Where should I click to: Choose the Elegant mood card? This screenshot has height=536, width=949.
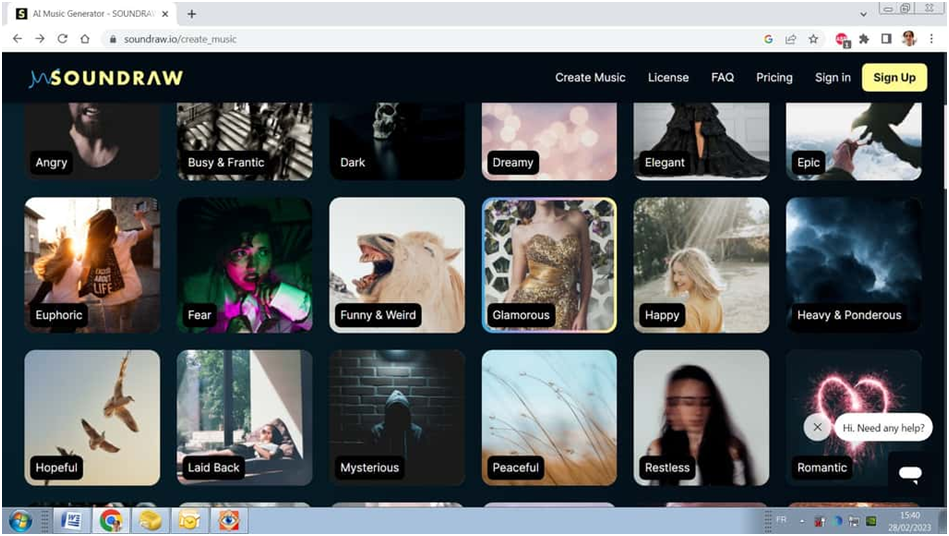701,141
